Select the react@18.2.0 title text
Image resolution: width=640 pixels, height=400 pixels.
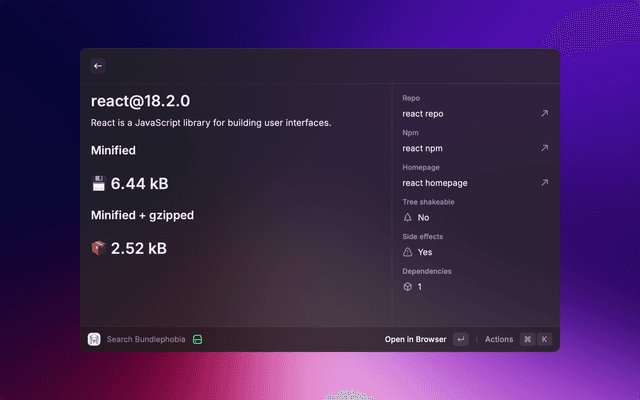[x=140, y=101]
